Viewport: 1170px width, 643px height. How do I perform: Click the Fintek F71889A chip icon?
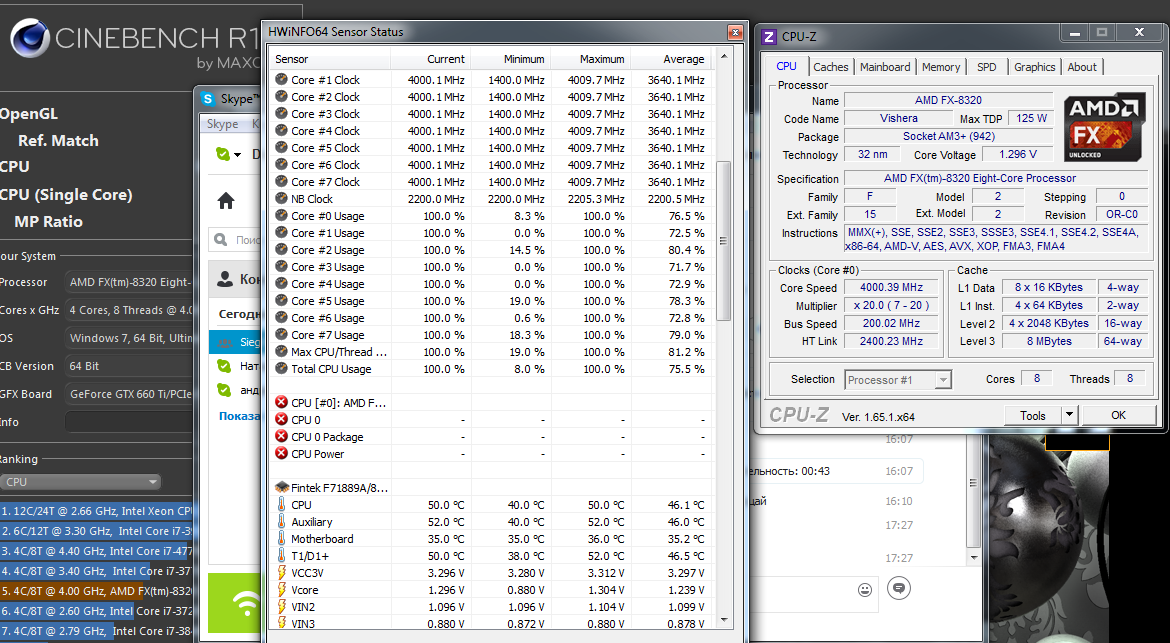281,488
